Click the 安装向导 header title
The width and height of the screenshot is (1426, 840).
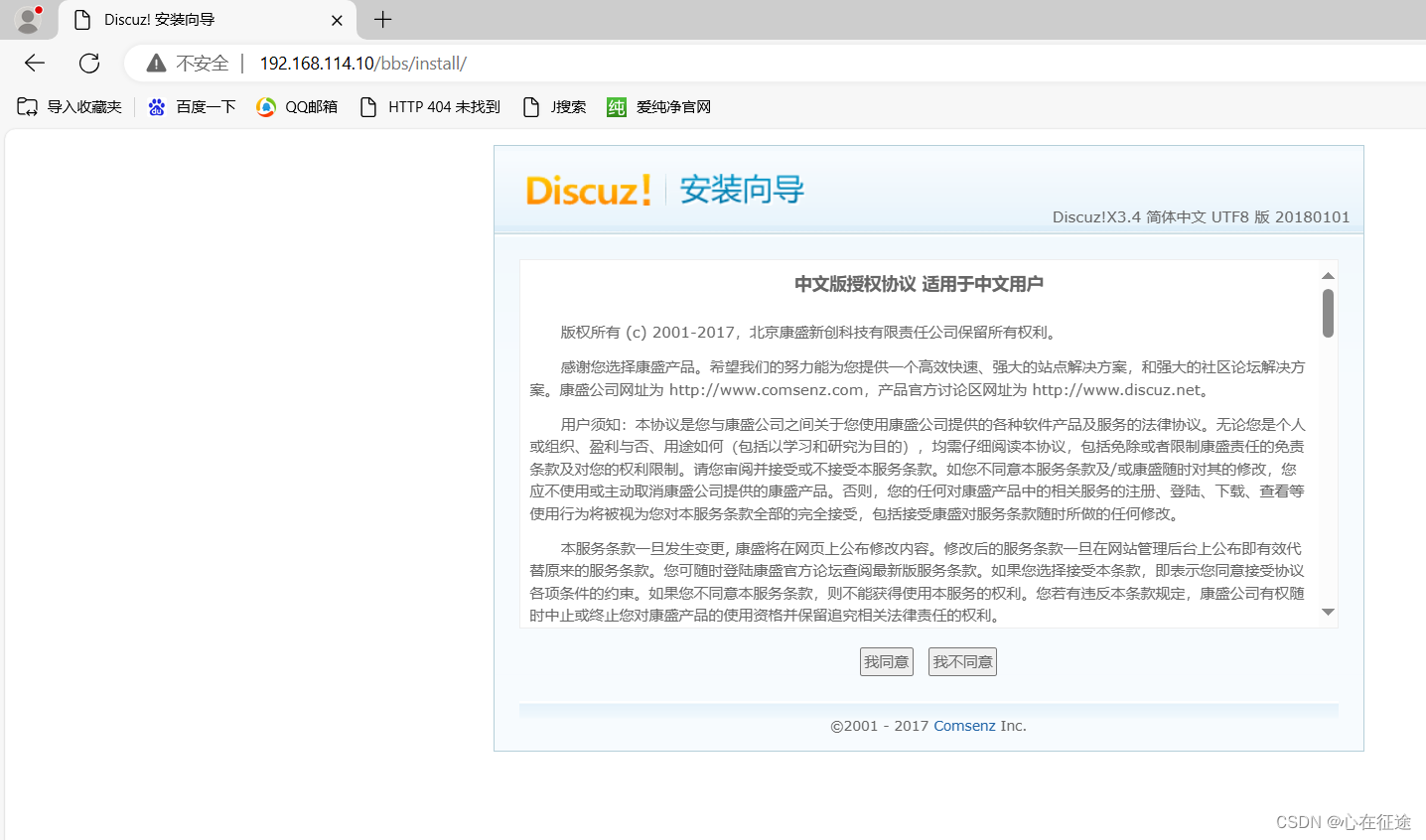coord(742,190)
